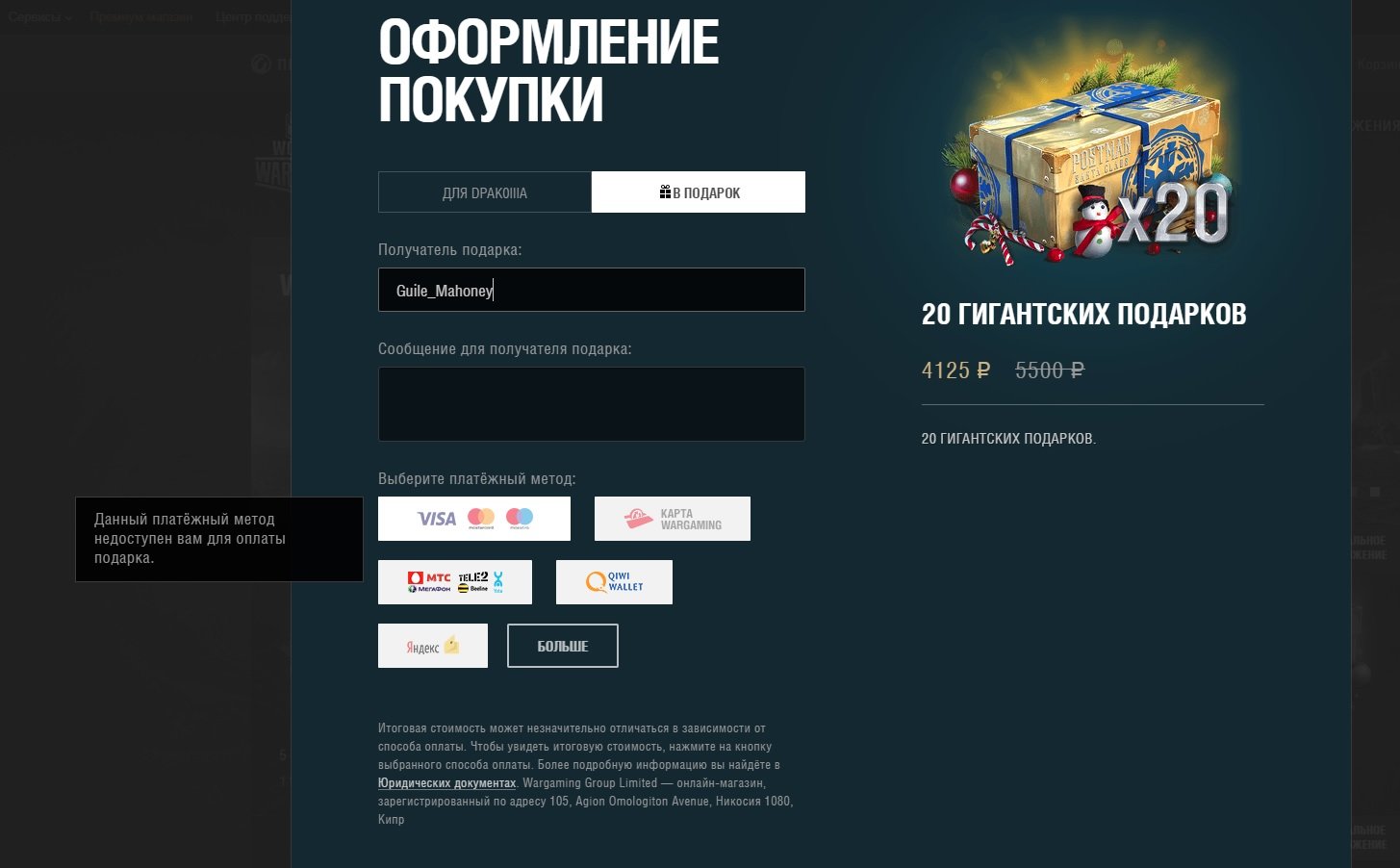1400x868 pixels.
Task: Click the gift message text area
Action: tap(592, 404)
